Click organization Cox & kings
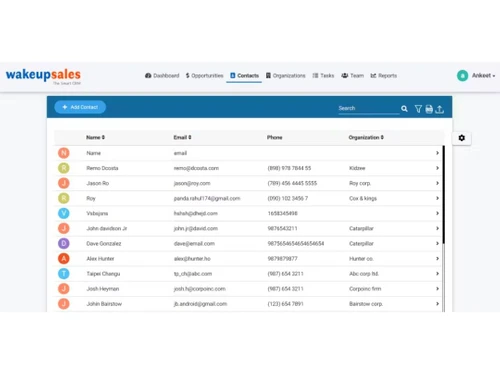This screenshot has width=500, height=375. 363,198
